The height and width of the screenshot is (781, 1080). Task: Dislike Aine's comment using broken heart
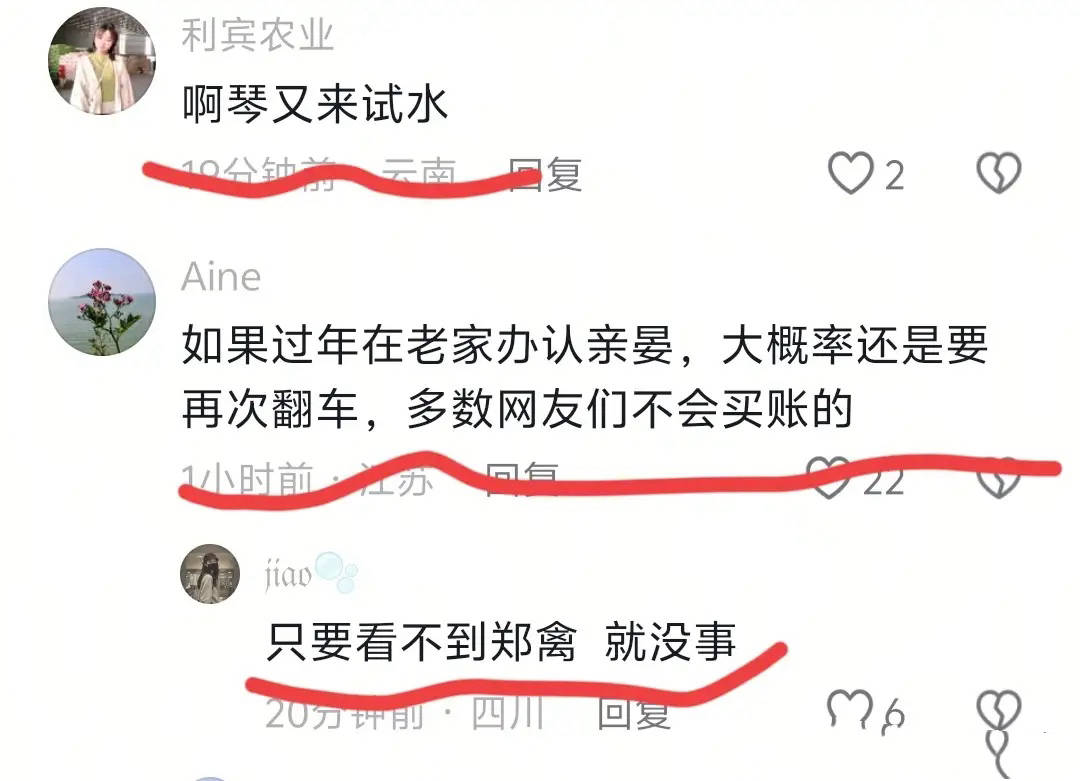pyautogui.click(x=999, y=477)
